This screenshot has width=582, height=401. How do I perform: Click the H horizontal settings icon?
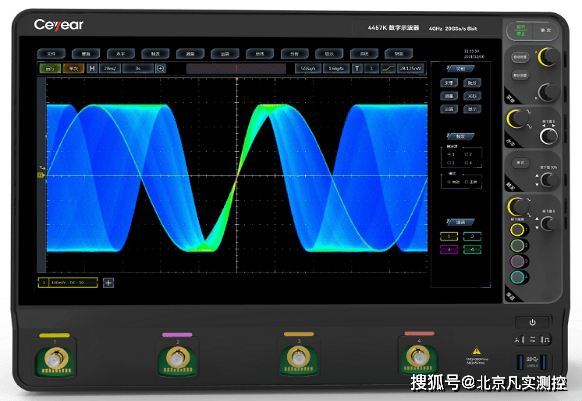point(92,68)
